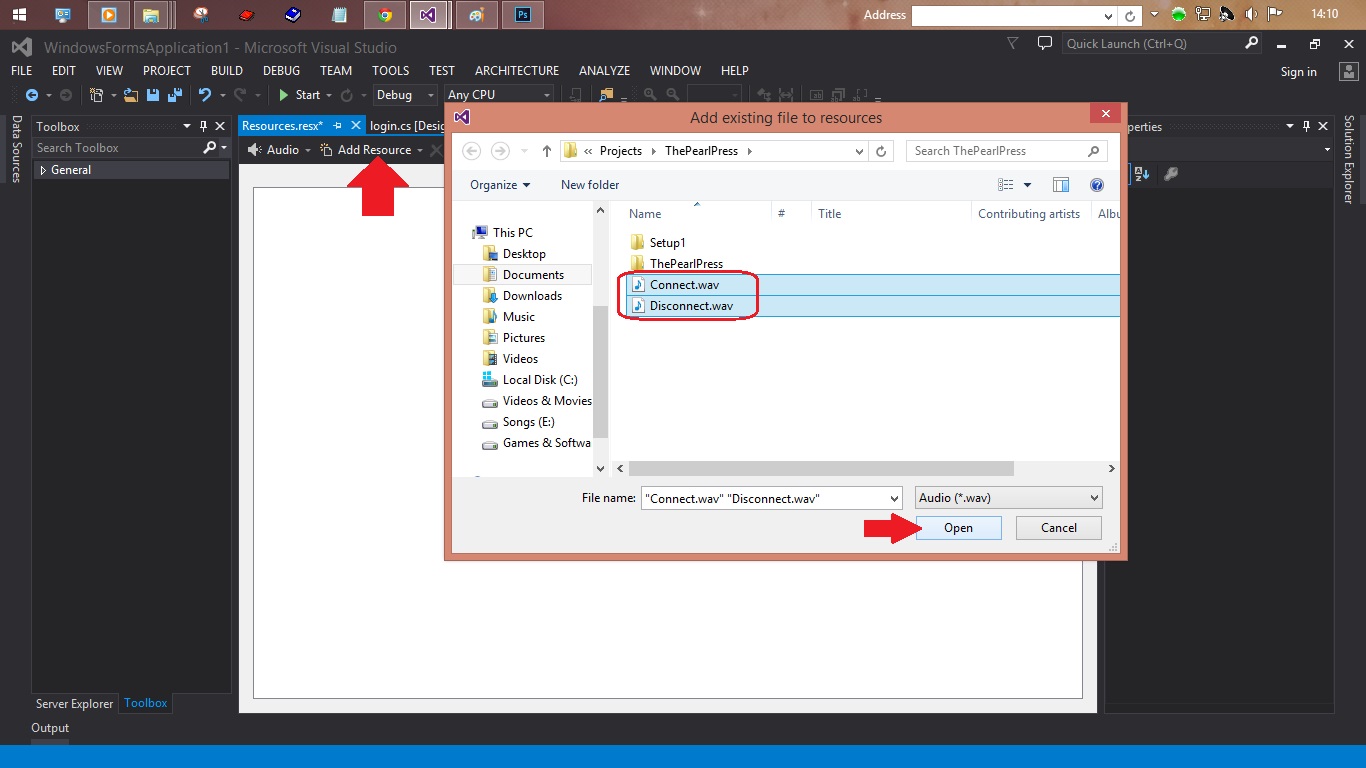Click the change view icon in file dialog
Image resolution: width=1366 pixels, height=768 pixels.
[1006, 185]
